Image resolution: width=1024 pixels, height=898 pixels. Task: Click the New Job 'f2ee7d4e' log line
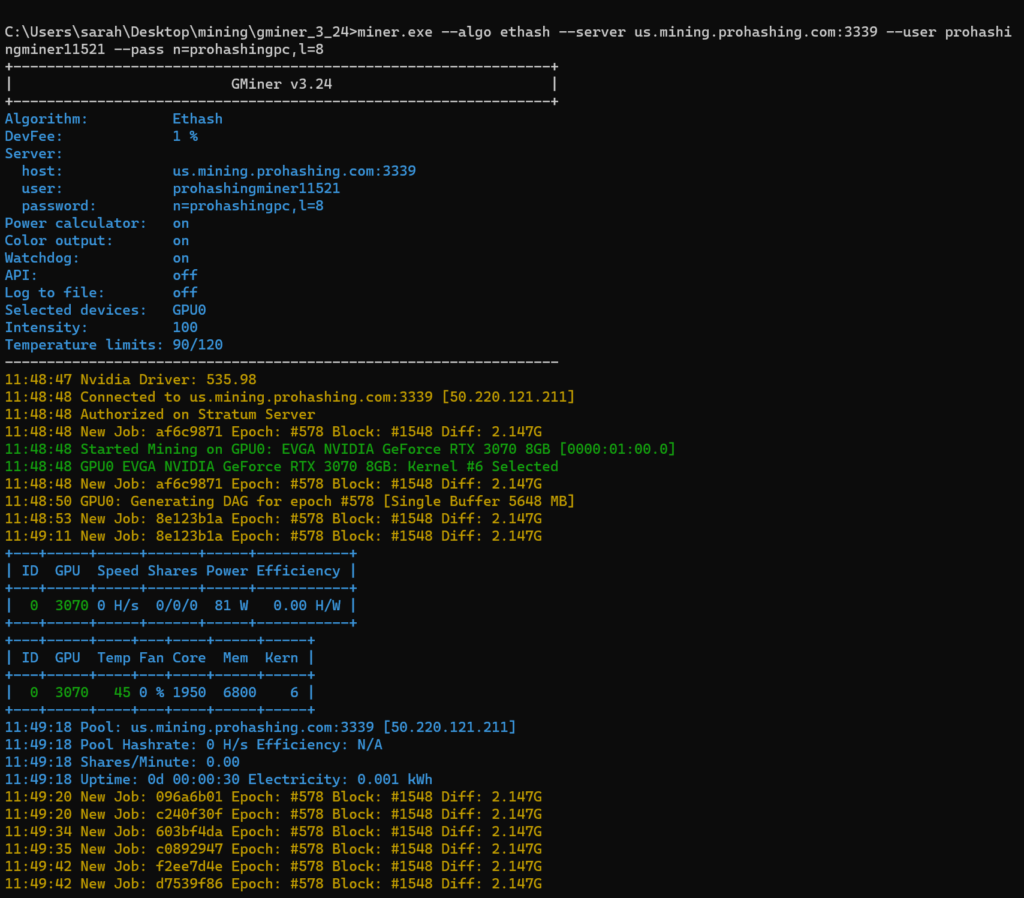(273, 867)
